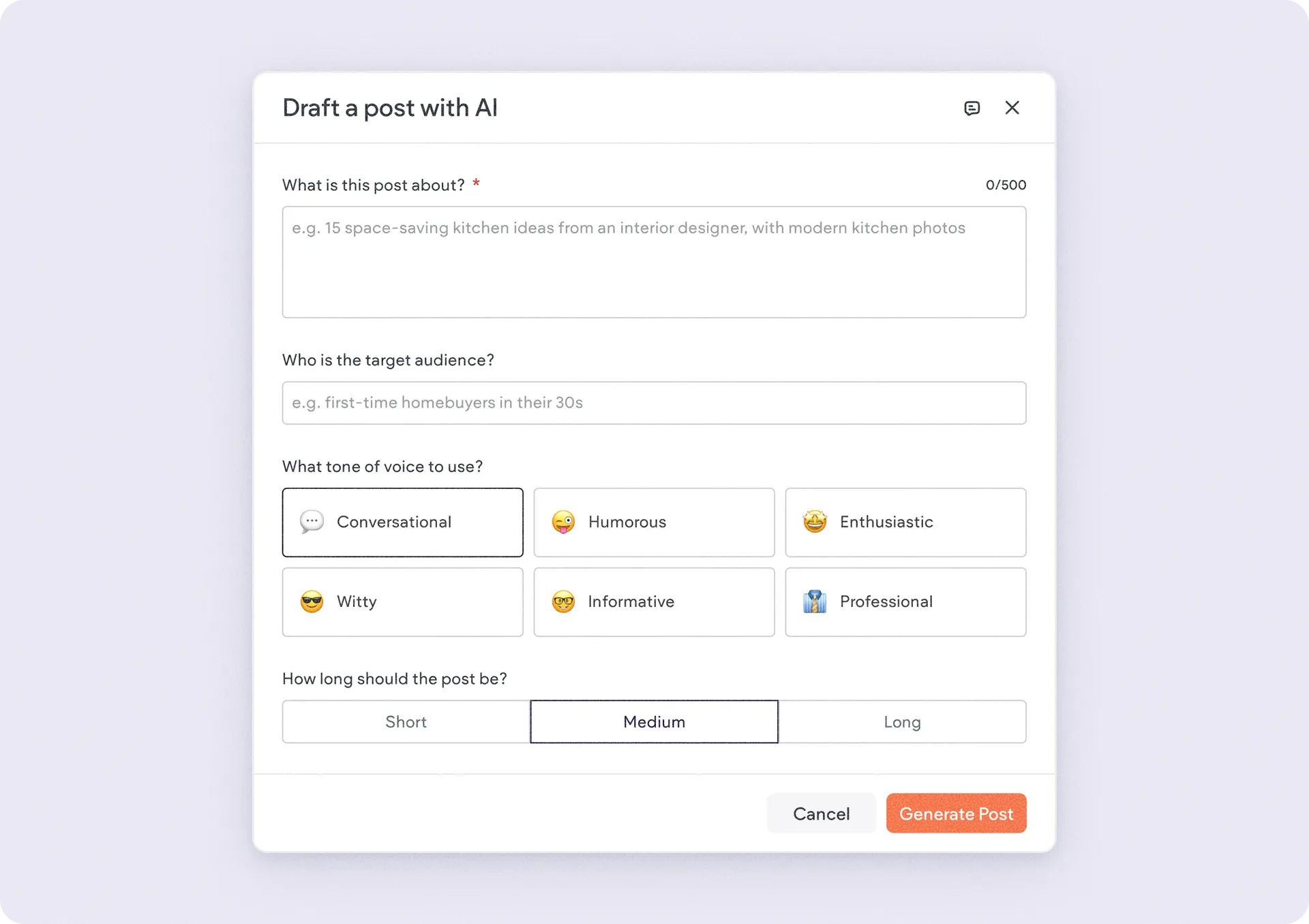
Task: Click the shirt and tie icon for Professional
Action: [815, 602]
